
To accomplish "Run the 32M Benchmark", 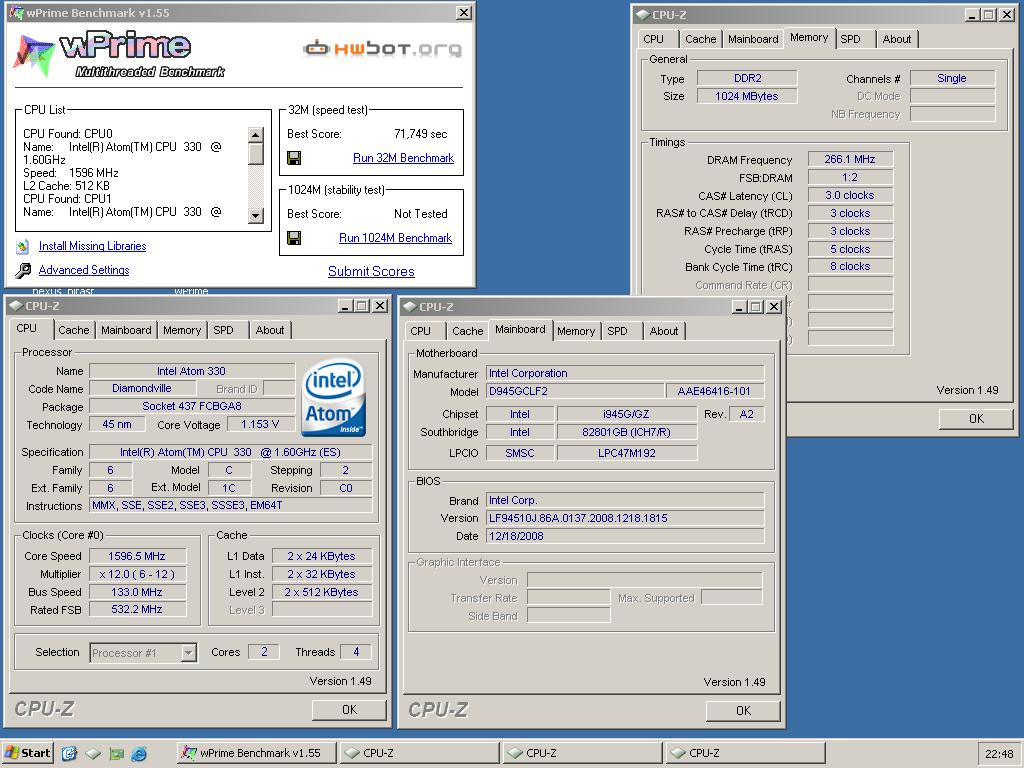I will tap(403, 158).
